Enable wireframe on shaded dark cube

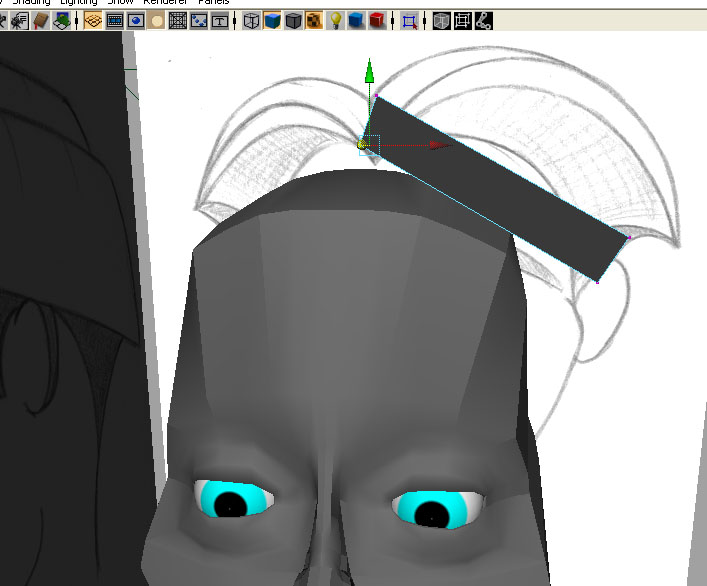coord(294,21)
